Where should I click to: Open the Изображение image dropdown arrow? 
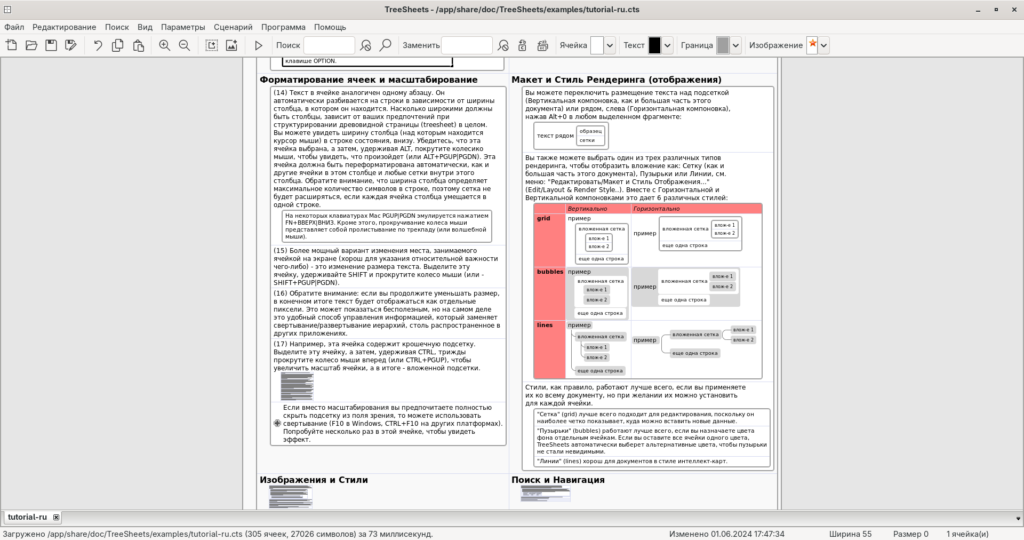coord(824,45)
